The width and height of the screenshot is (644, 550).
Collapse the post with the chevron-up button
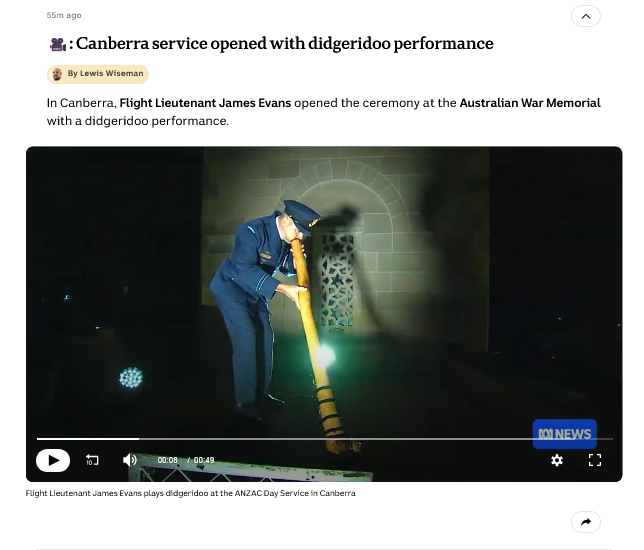[586, 16]
